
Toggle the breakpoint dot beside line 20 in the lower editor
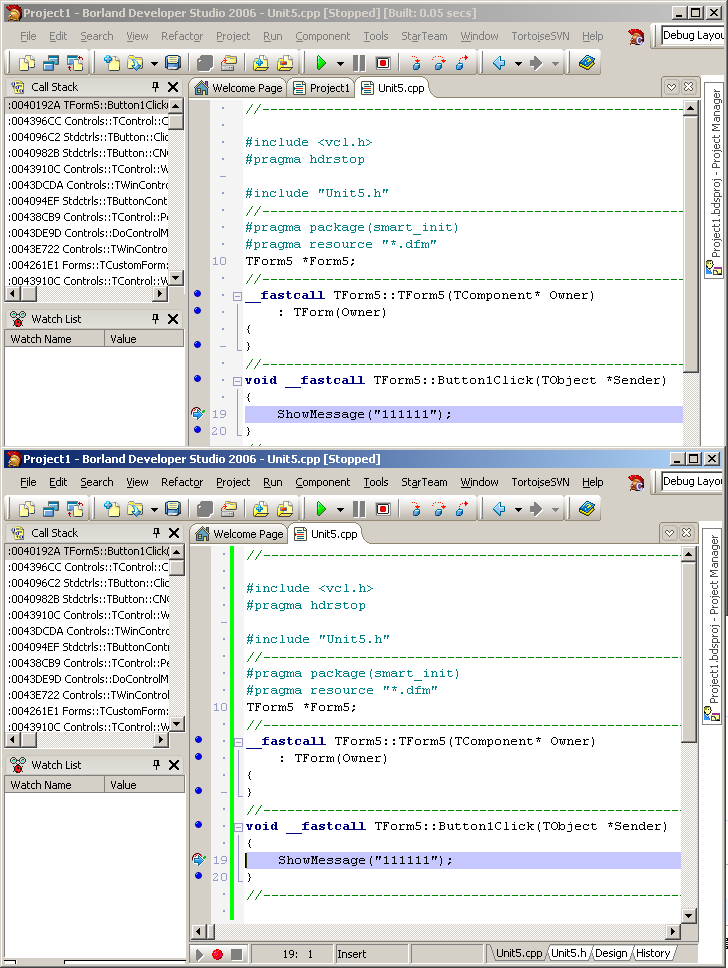pos(198,876)
